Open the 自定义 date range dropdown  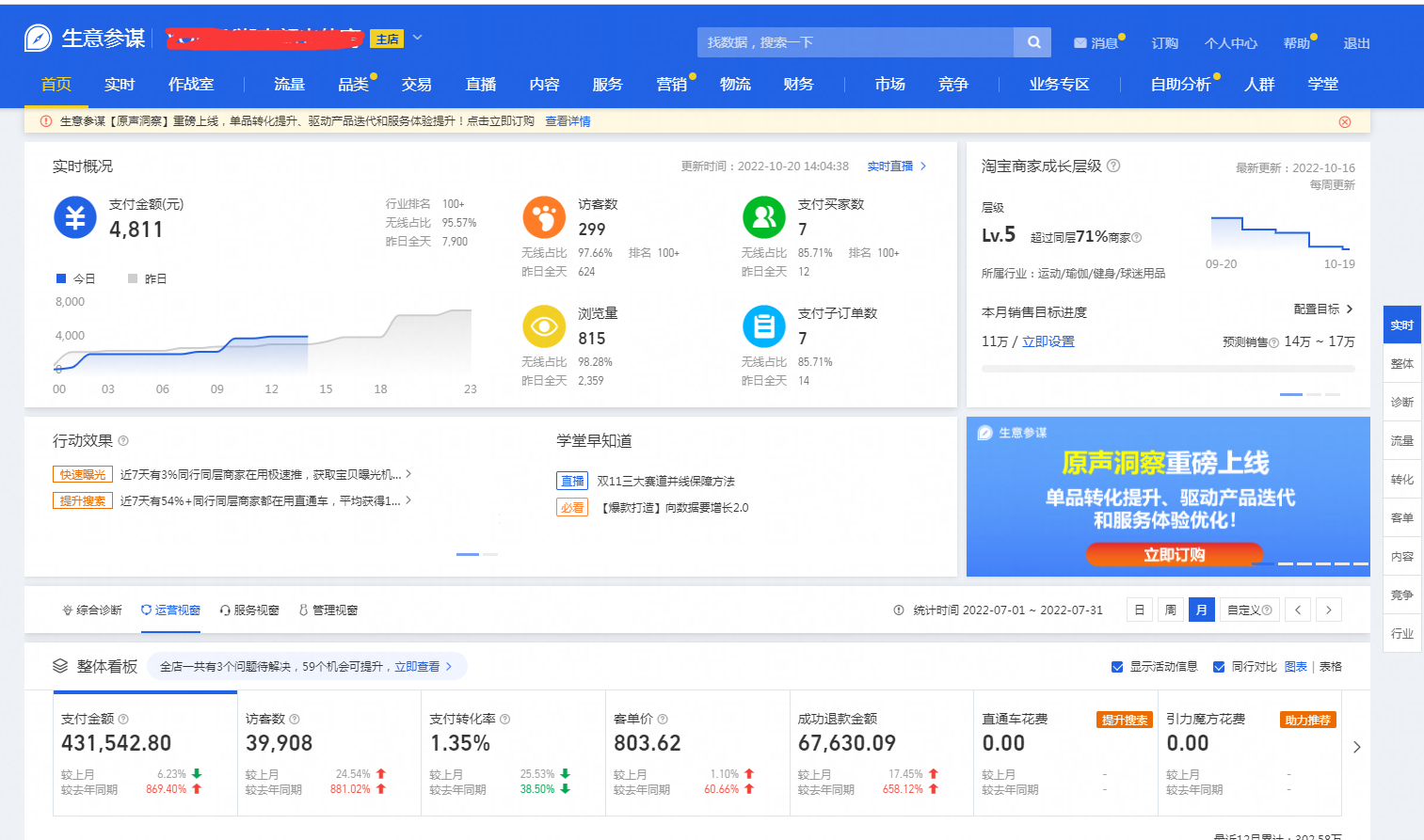pos(1249,610)
